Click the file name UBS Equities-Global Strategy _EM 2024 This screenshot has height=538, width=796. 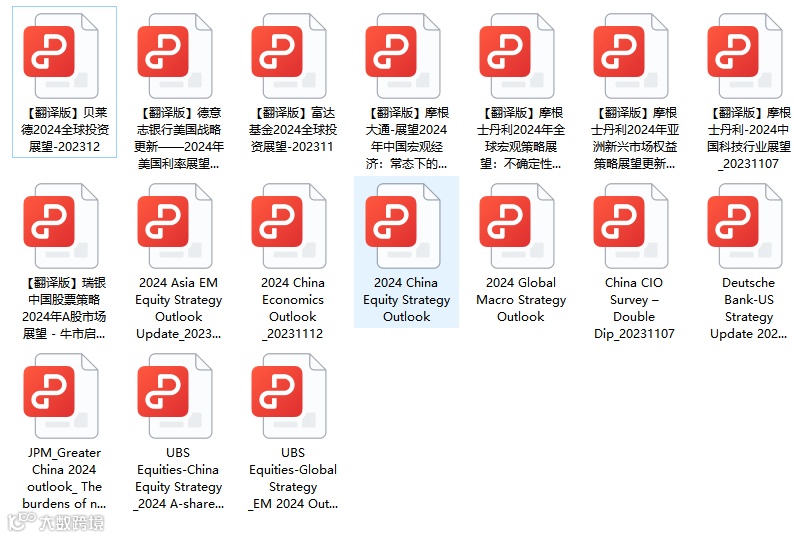coord(293,478)
